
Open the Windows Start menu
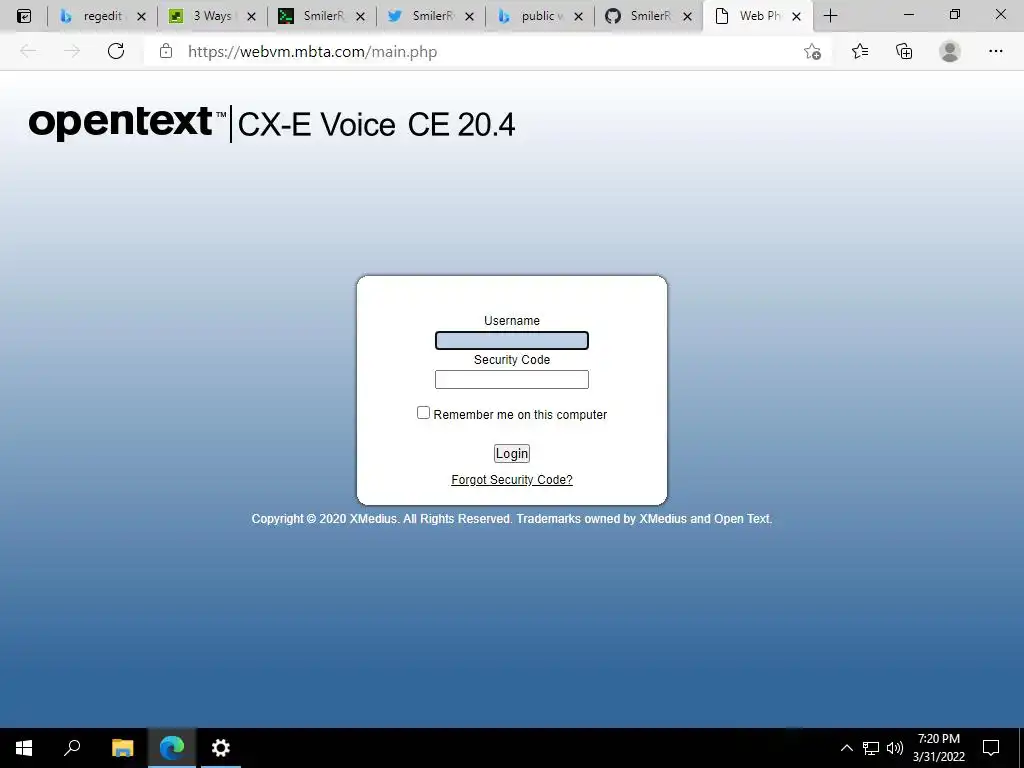(x=24, y=748)
